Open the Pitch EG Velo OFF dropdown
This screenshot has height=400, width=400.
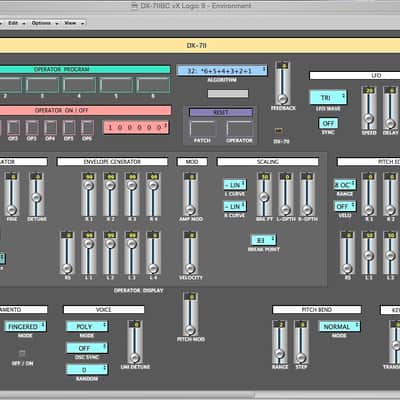pos(345,206)
